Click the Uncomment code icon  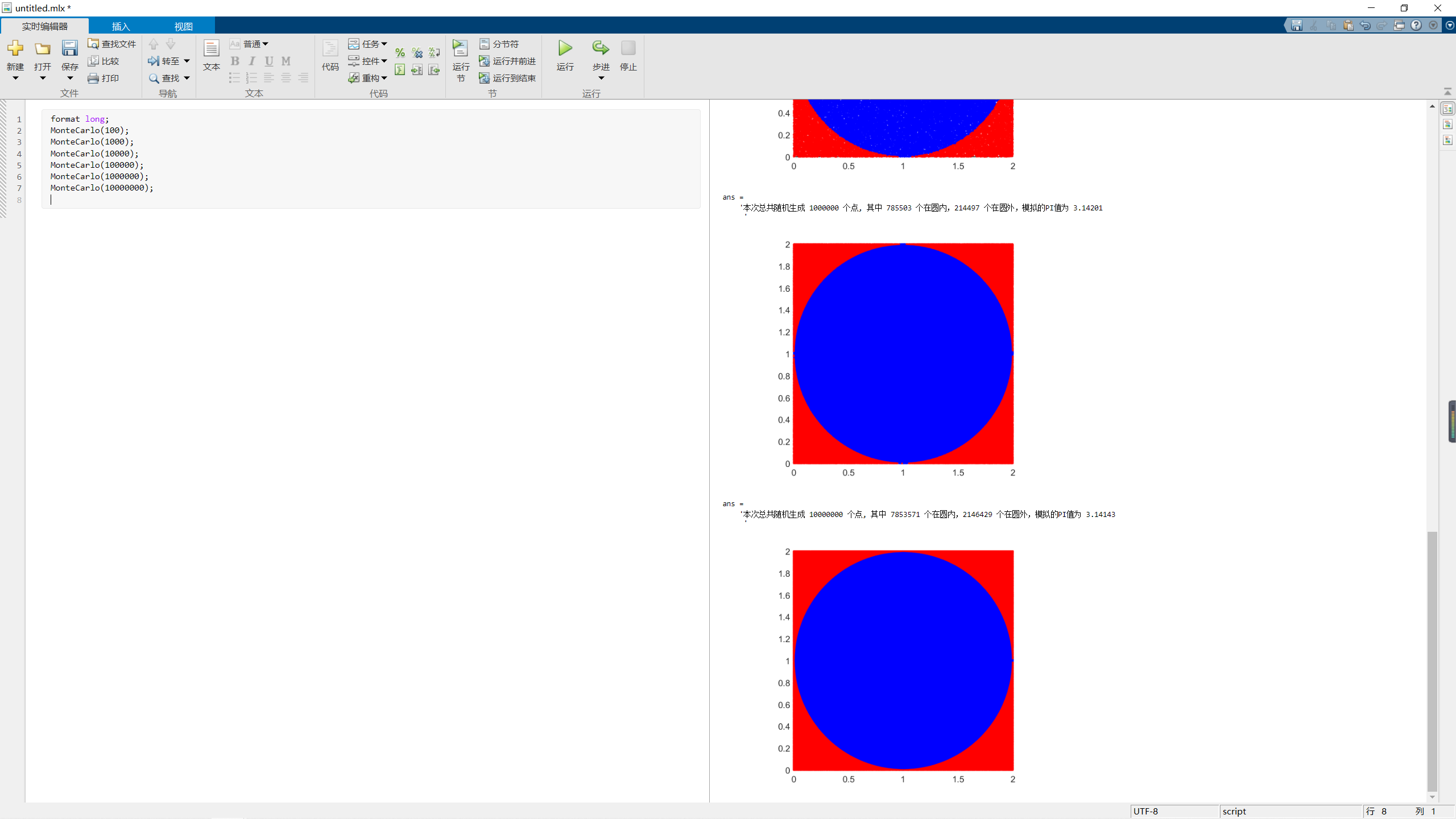[x=417, y=53]
